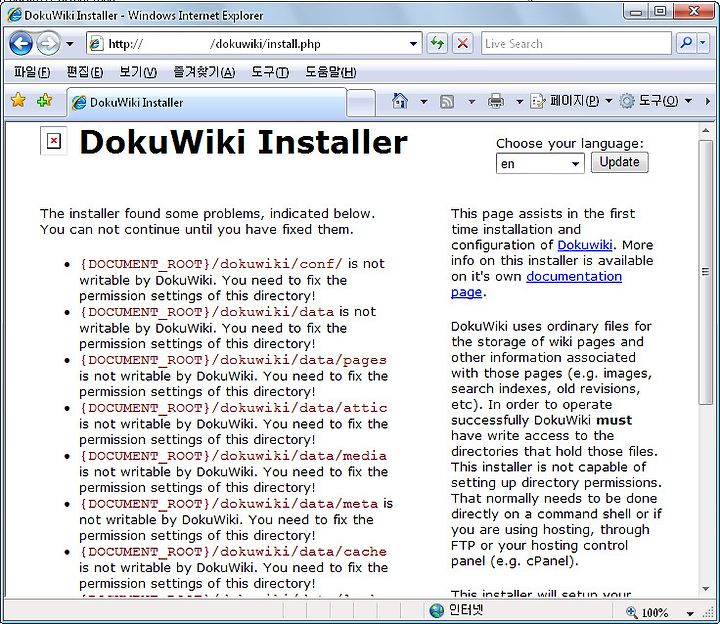Image resolution: width=720 pixels, height=624 pixels.
Task: Open search provider dropdown arrow
Action: pos(703,44)
